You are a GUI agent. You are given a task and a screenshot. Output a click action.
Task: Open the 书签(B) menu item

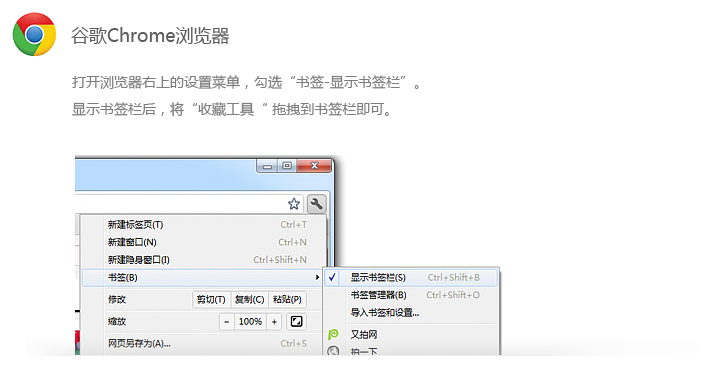coord(203,278)
